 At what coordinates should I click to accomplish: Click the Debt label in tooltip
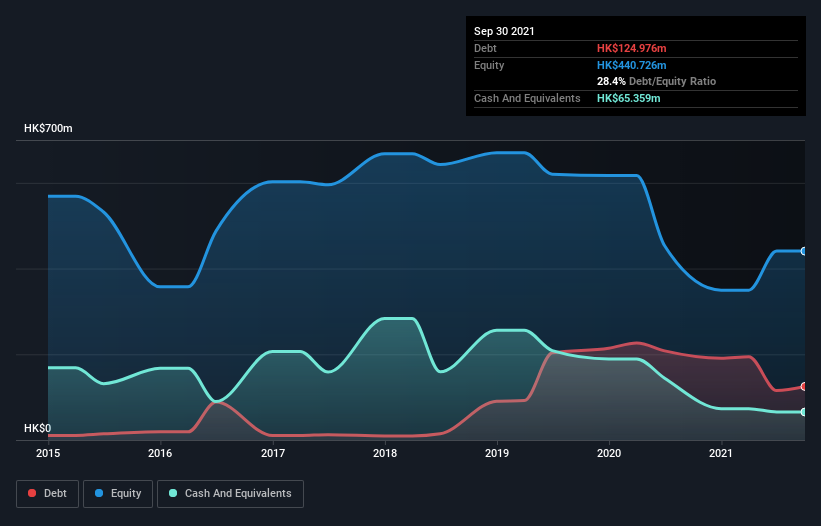coord(485,48)
